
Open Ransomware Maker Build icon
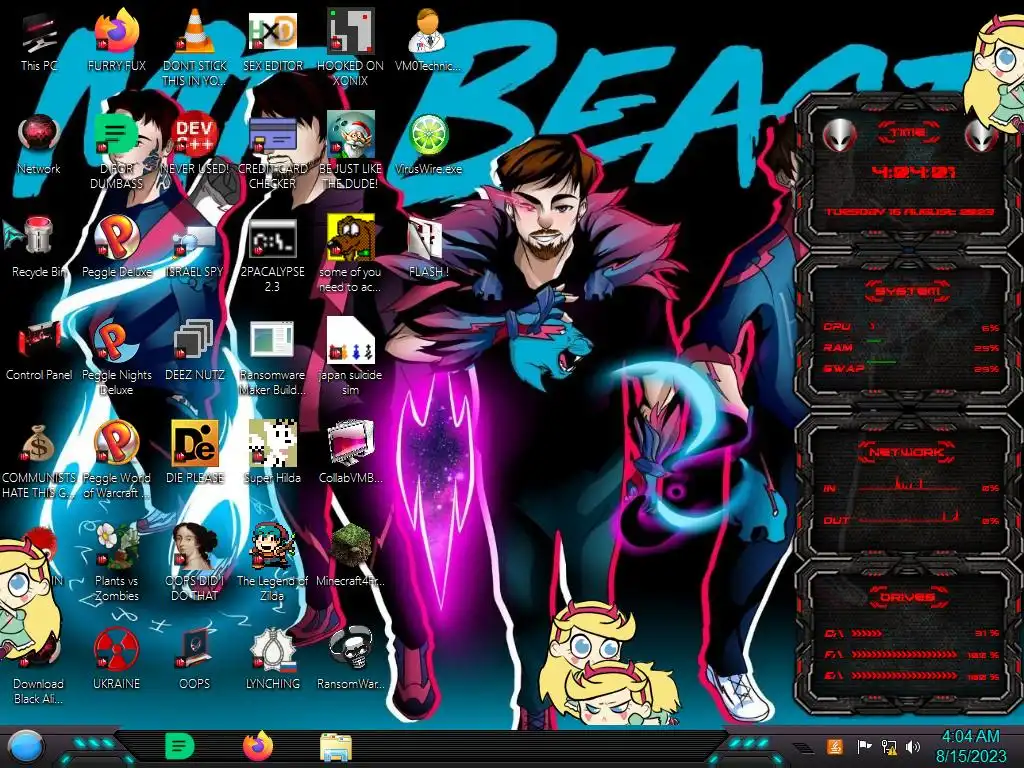(272, 357)
